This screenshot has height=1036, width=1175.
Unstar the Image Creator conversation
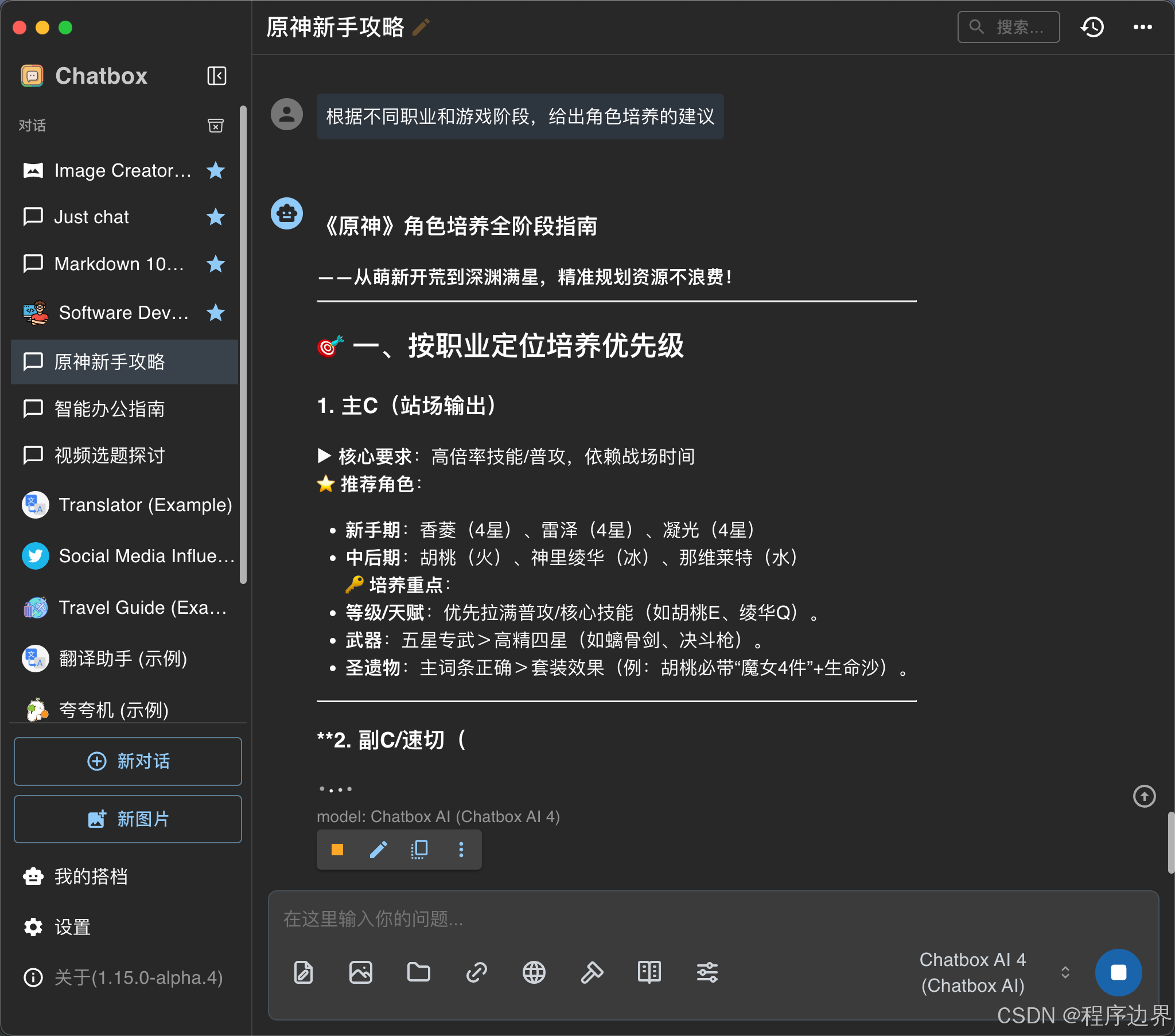215,170
